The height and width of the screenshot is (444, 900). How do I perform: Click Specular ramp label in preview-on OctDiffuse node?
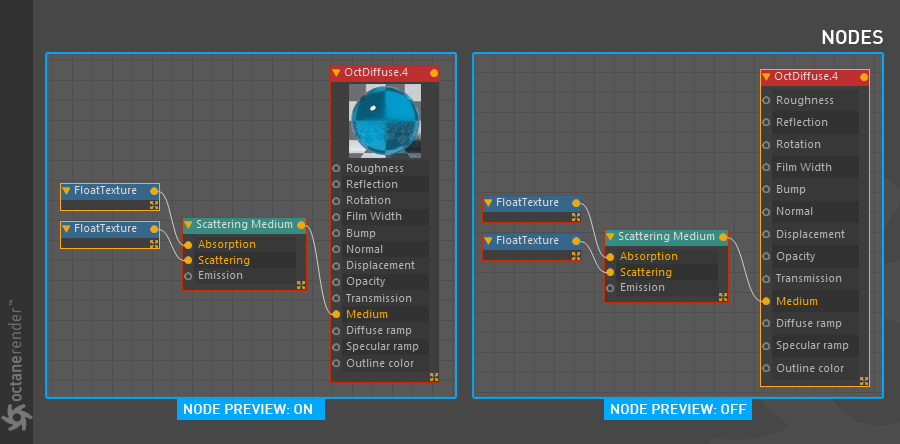(x=382, y=346)
